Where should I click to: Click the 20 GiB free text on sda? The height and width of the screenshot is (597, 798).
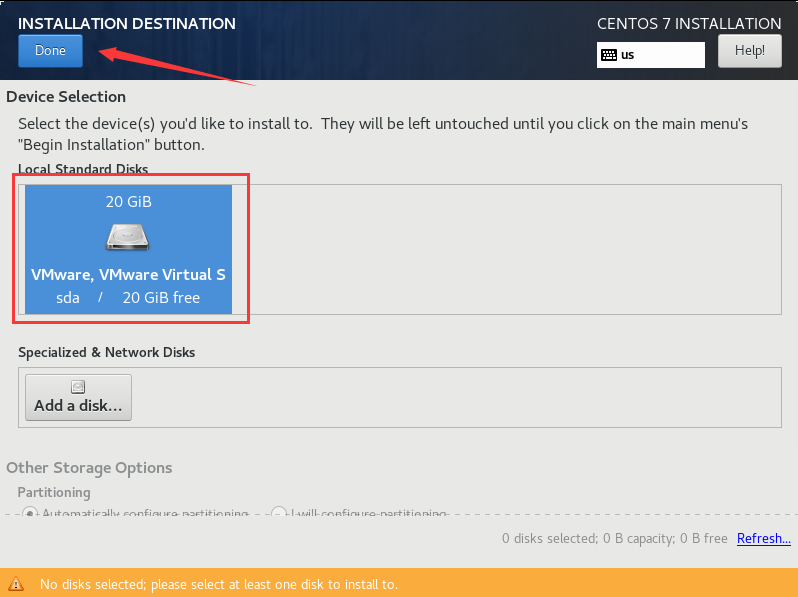tap(161, 298)
